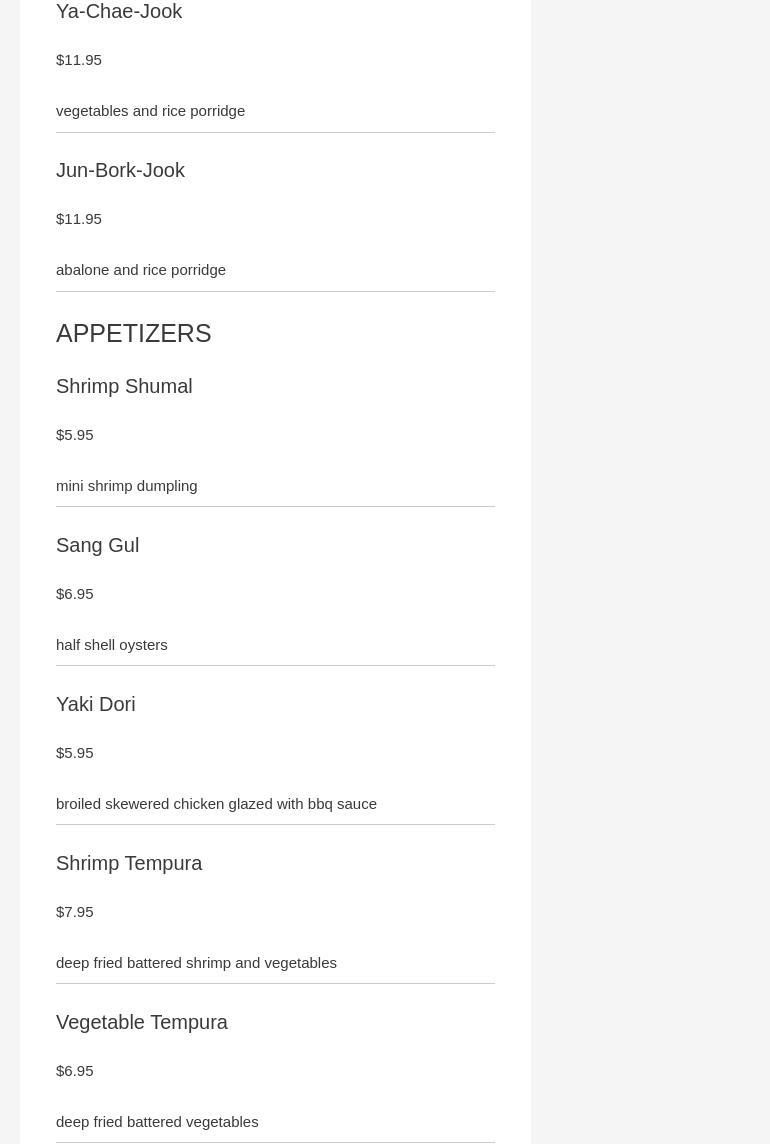
Task: Select the Ya-Chae-Jook $11.95 price
Action: (x=79, y=60)
